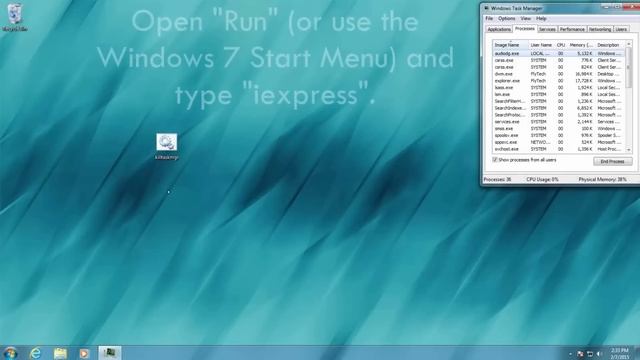Open the taskbar clock and date
Image resolution: width=640 pixels, height=360 pixels.
coord(620,353)
